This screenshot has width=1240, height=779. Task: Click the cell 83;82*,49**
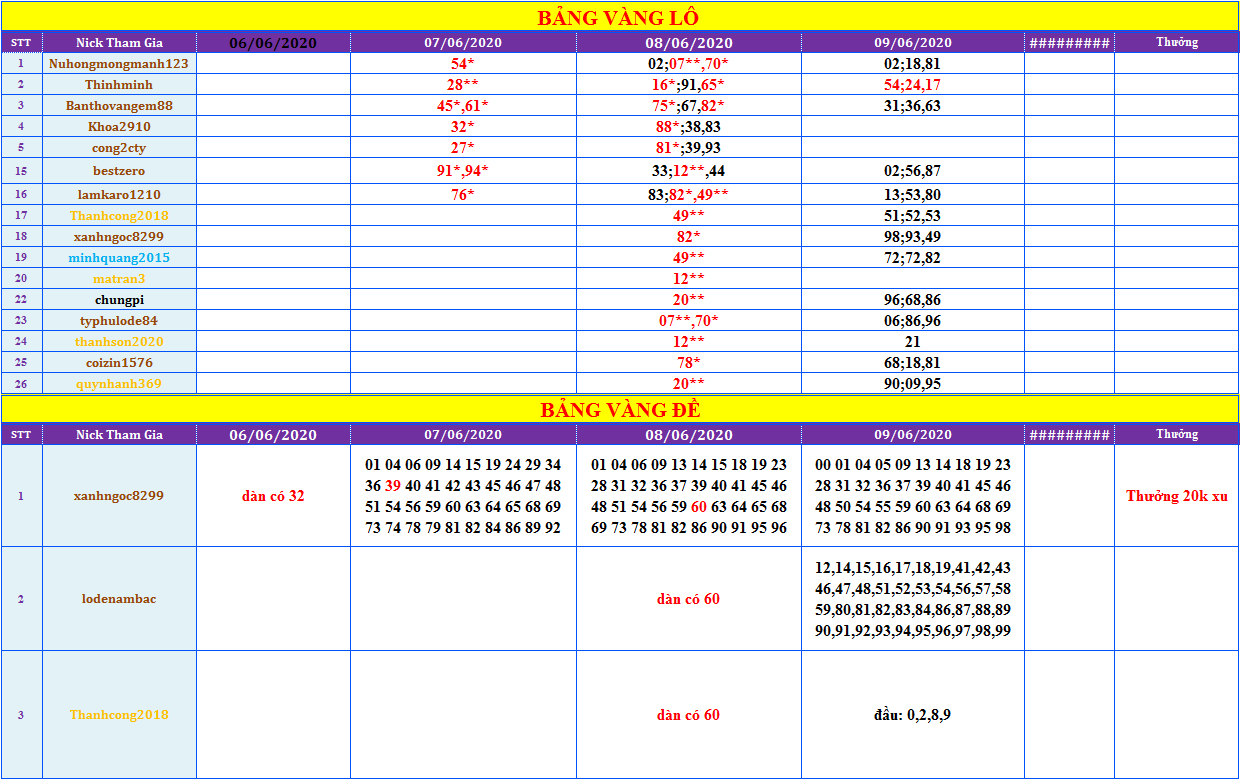(689, 194)
